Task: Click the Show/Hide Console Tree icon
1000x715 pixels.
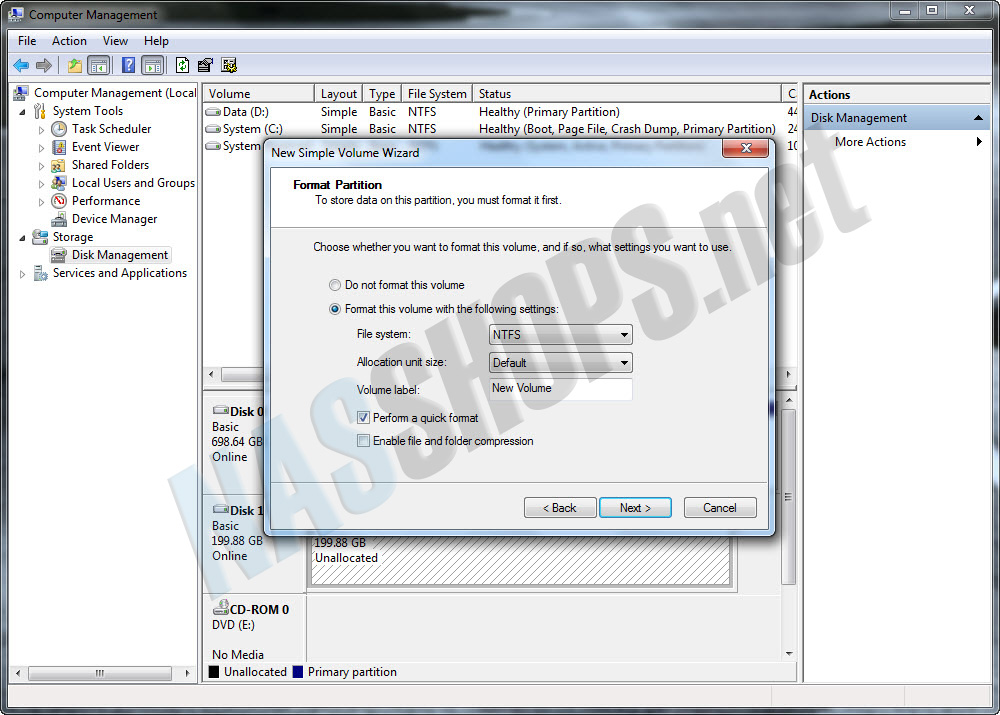Action: 99,65
